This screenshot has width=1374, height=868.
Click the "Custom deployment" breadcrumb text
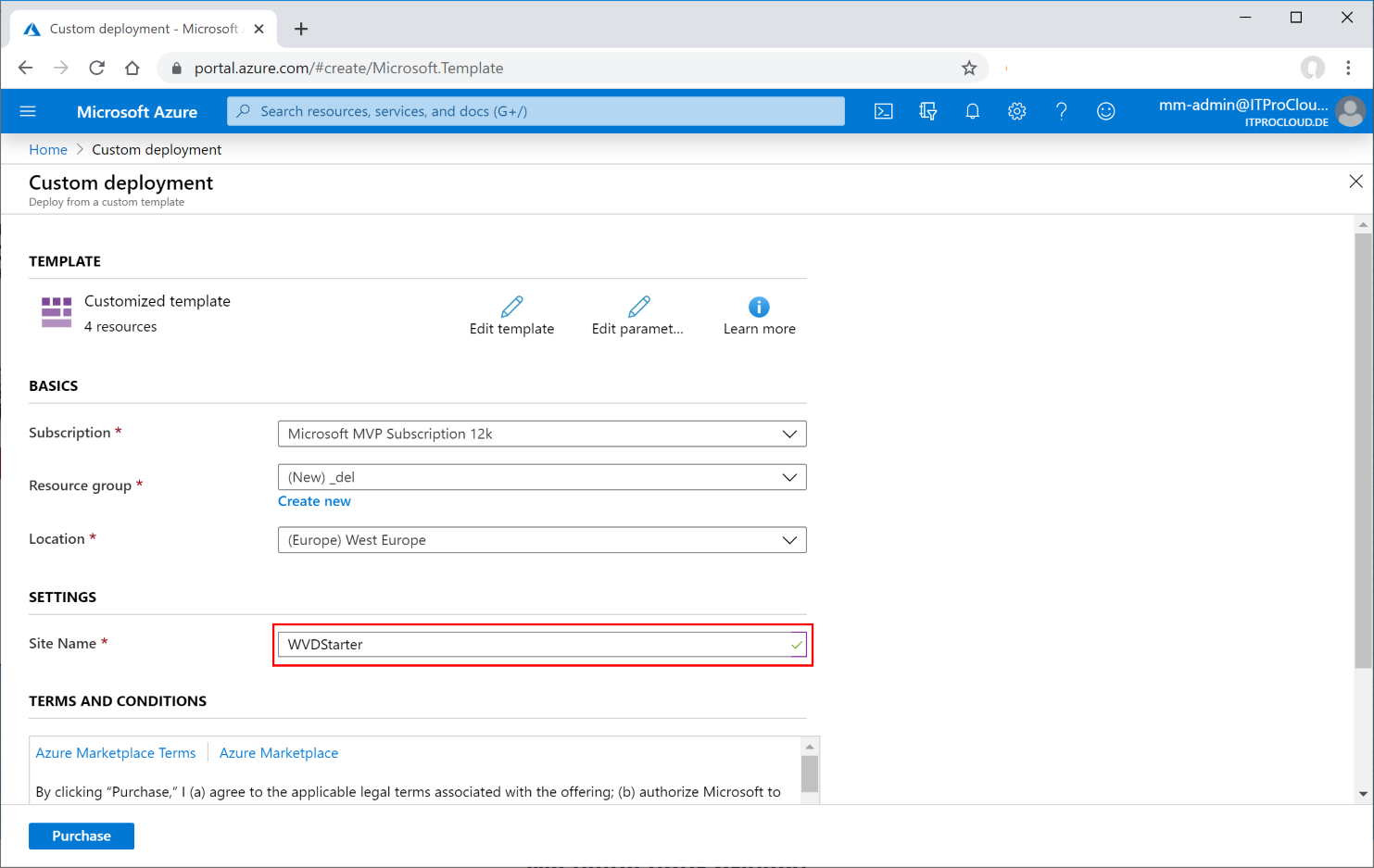[x=157, y=149]
